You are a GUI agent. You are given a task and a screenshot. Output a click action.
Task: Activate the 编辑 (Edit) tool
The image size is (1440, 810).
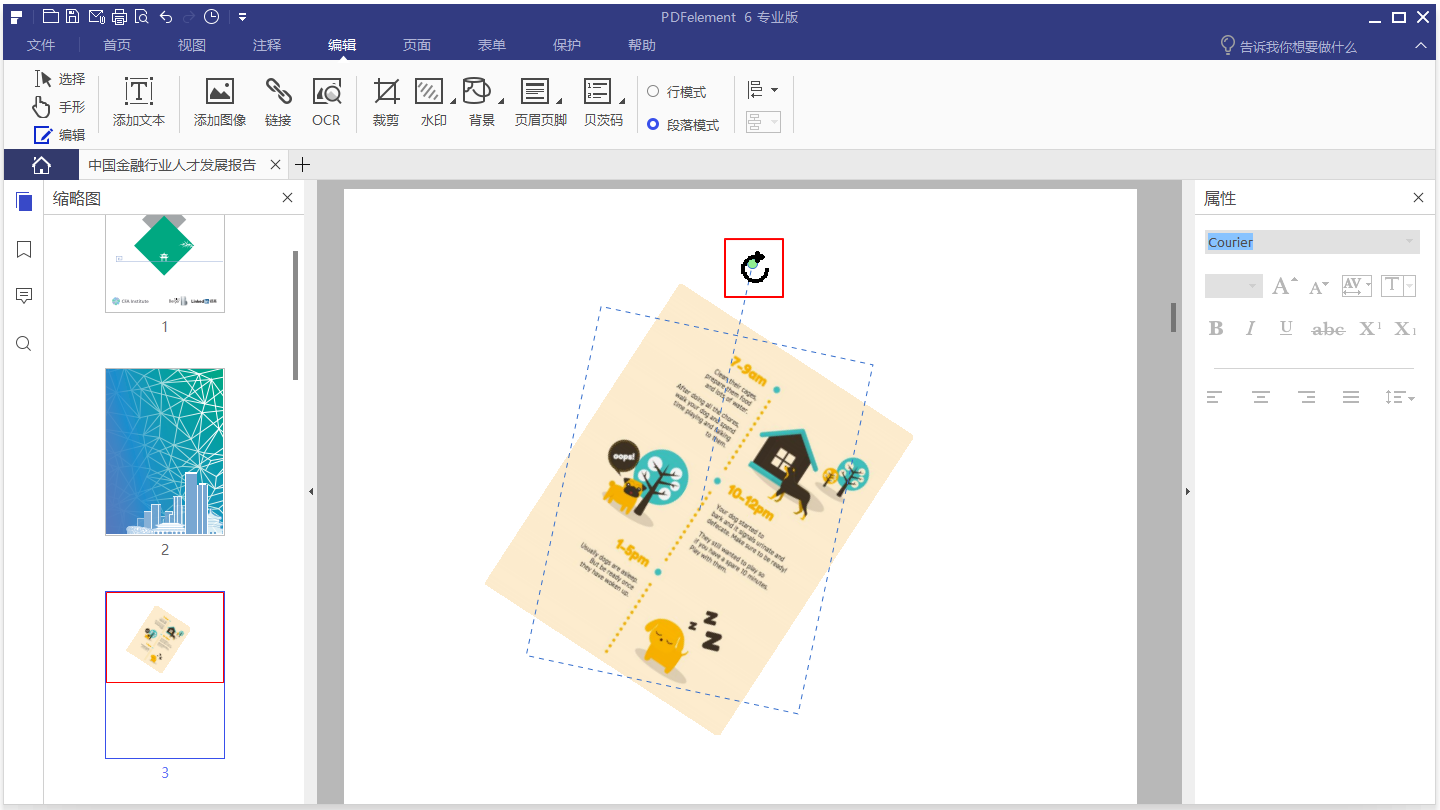pyautogui.click(x=59, y=135)
